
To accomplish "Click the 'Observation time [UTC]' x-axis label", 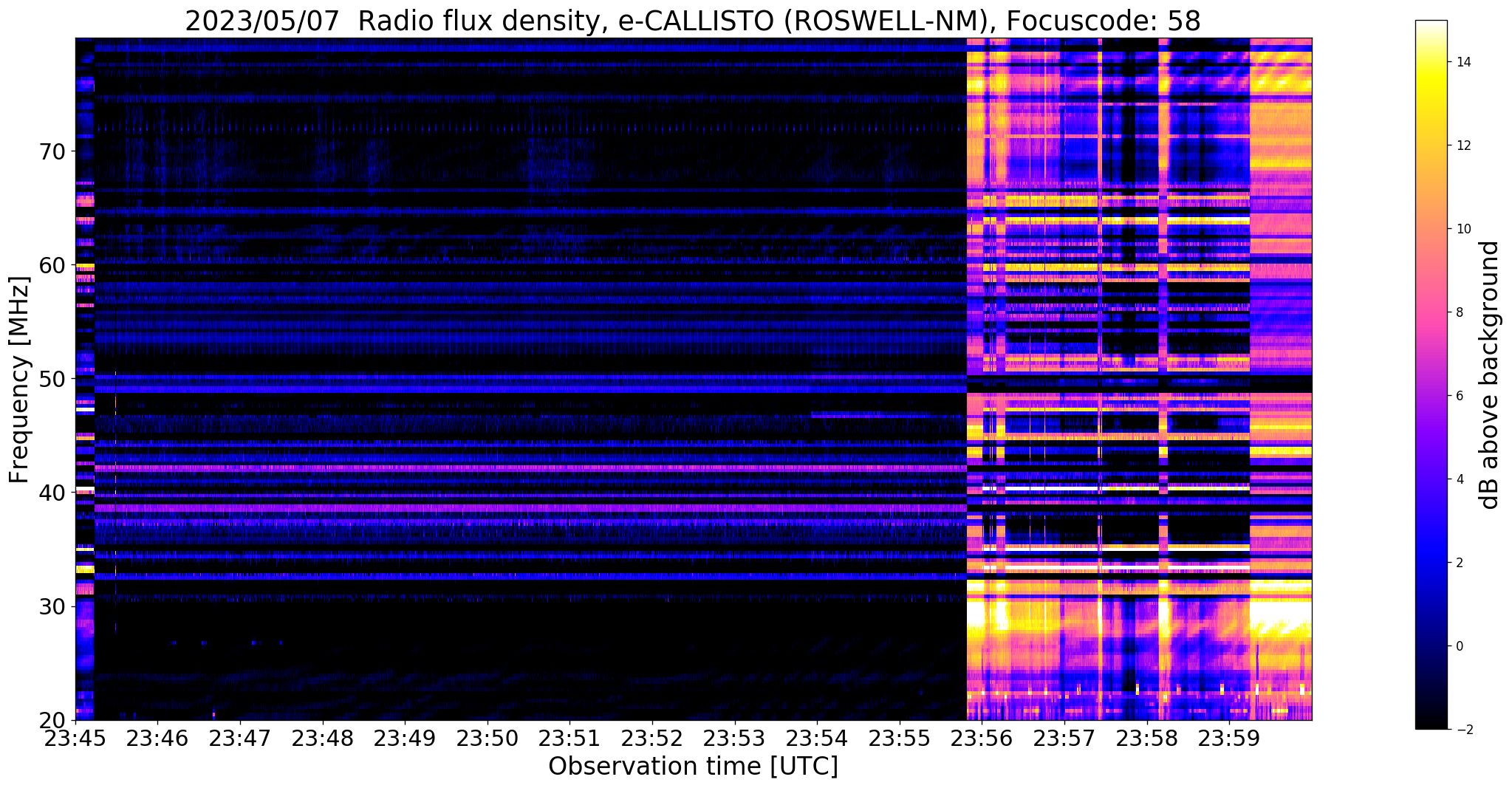I will pos(693,767).
